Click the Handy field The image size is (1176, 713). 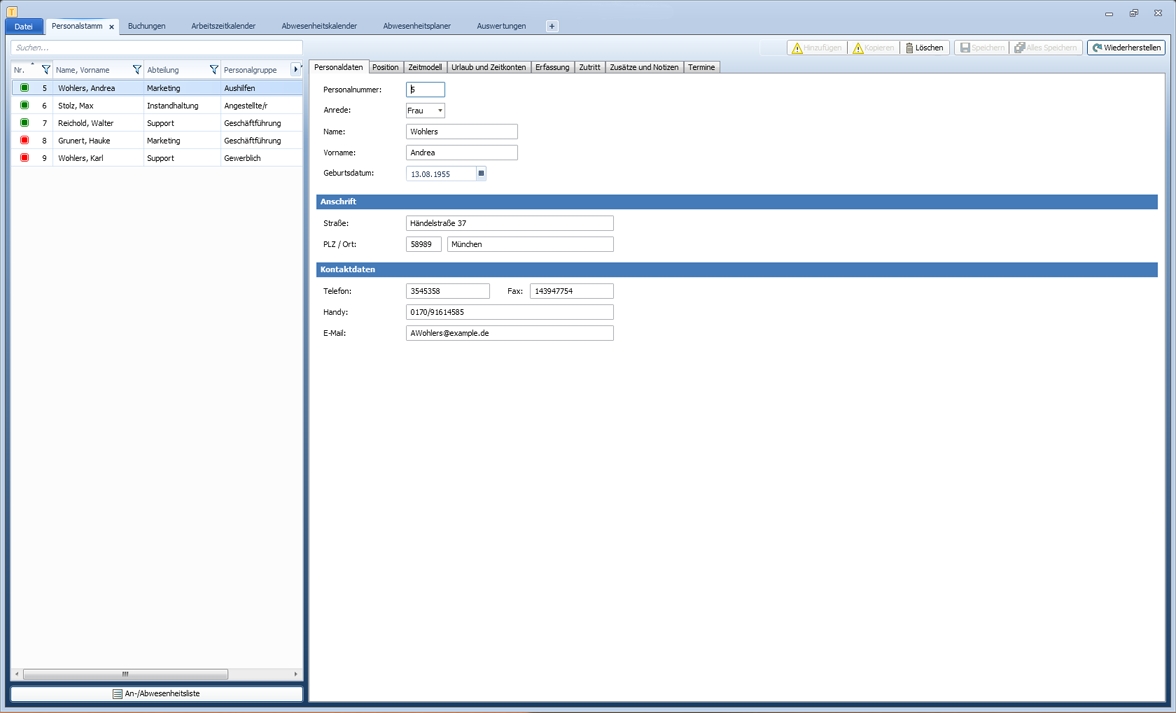(x=510, y=312)
